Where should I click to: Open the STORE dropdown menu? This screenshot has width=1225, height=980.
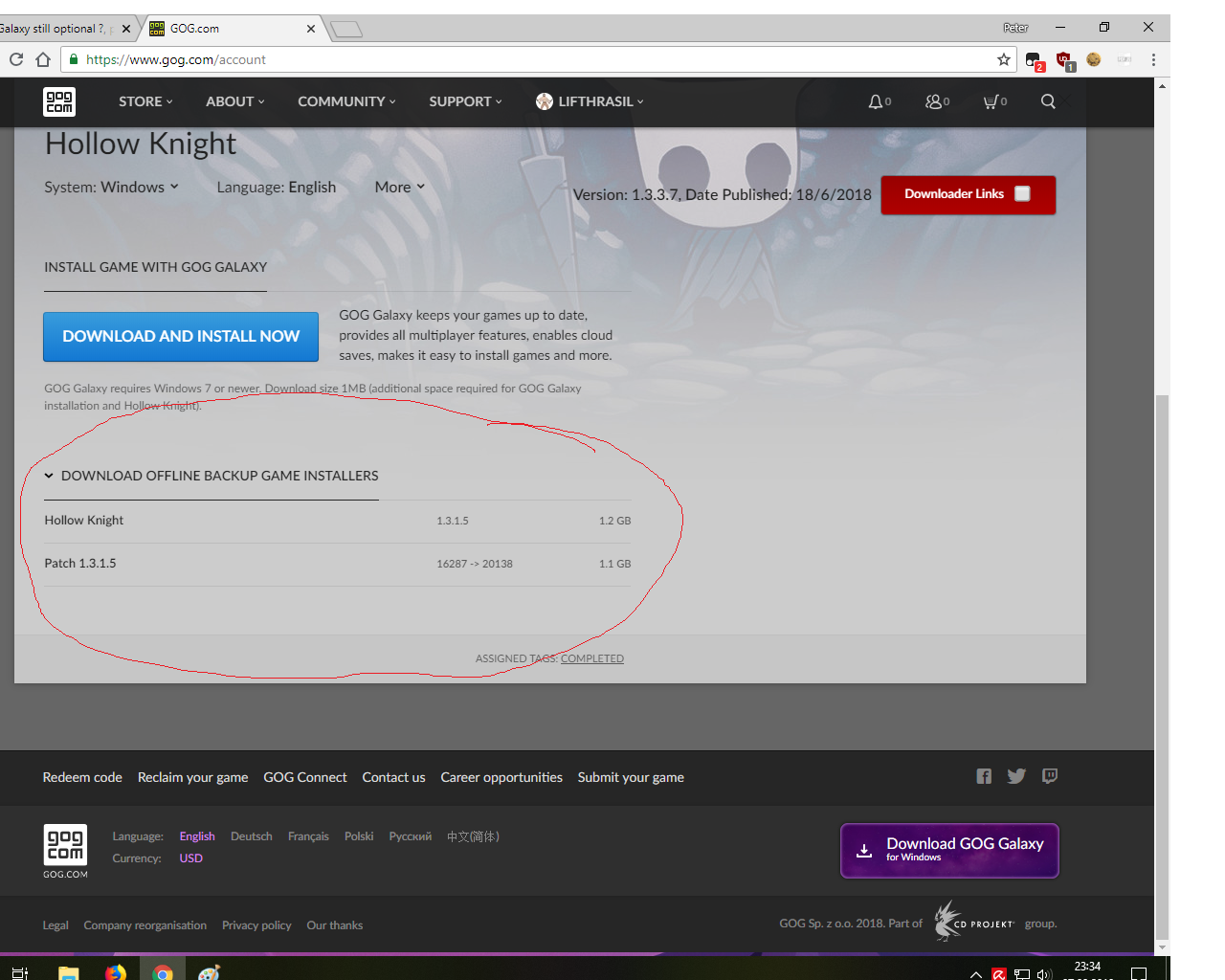pos(145,101)
